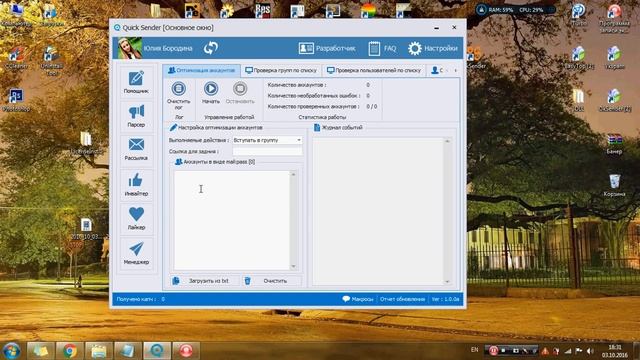The height and width of the screenshot is (360, 640).
Task: Open the Windows Start menu
Action: [x=11, y=351]
